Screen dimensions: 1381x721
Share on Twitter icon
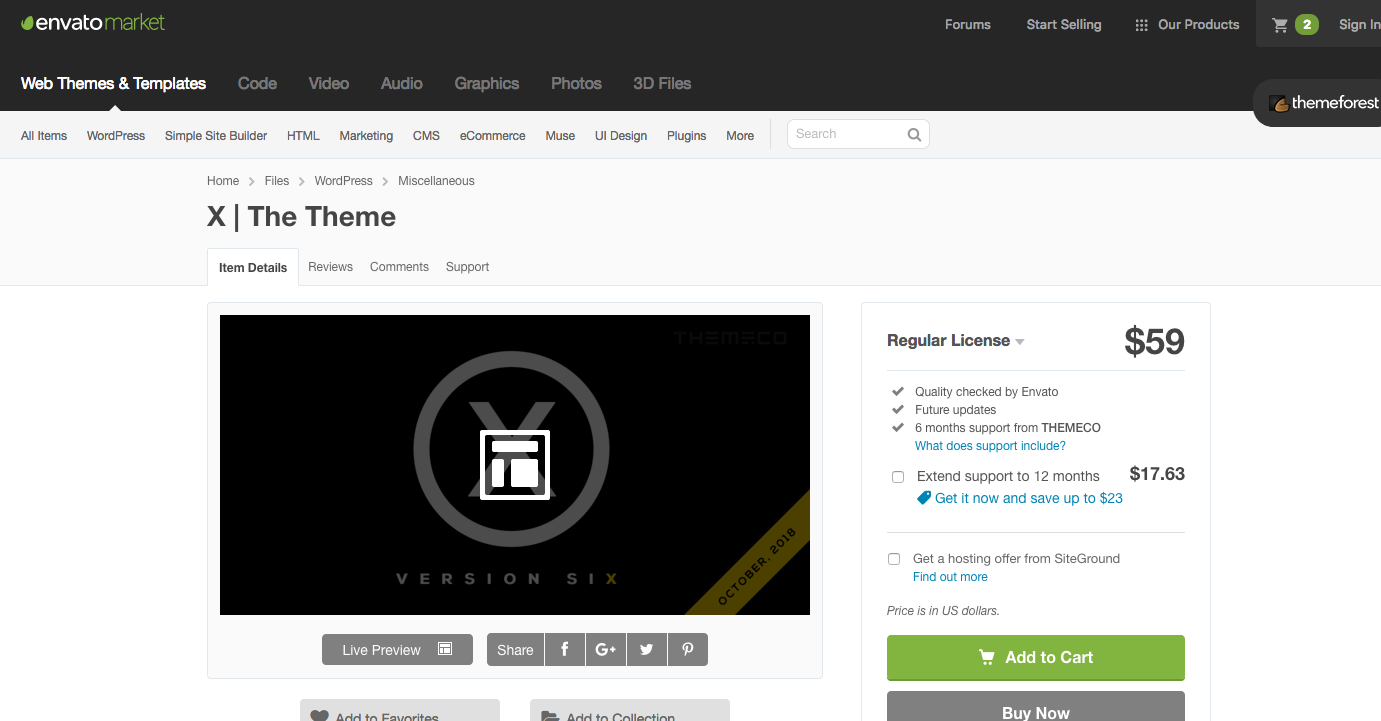click(647, 650)
